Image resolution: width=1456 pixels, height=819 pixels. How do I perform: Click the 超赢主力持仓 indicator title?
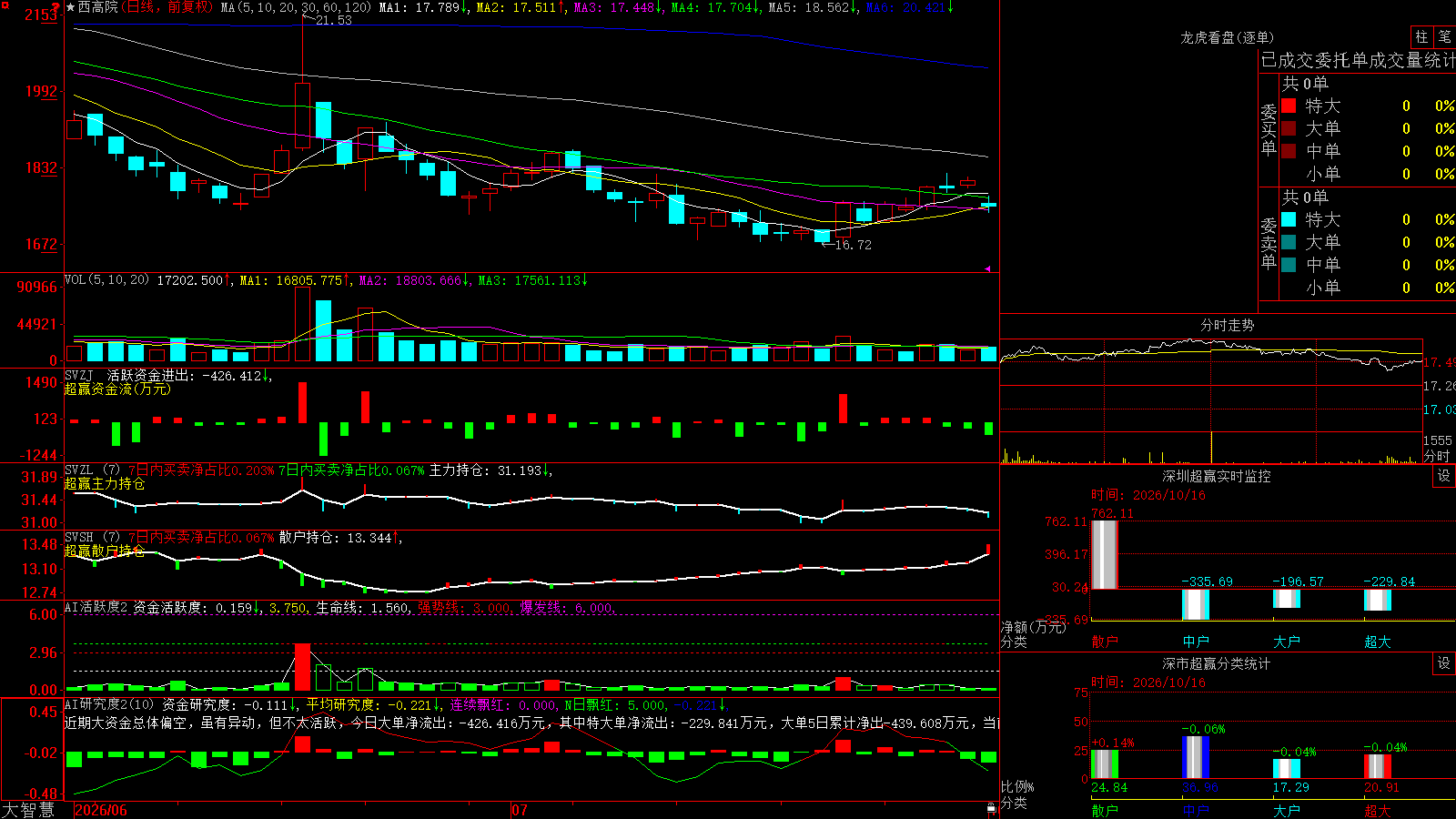click(x=105, y=483)
